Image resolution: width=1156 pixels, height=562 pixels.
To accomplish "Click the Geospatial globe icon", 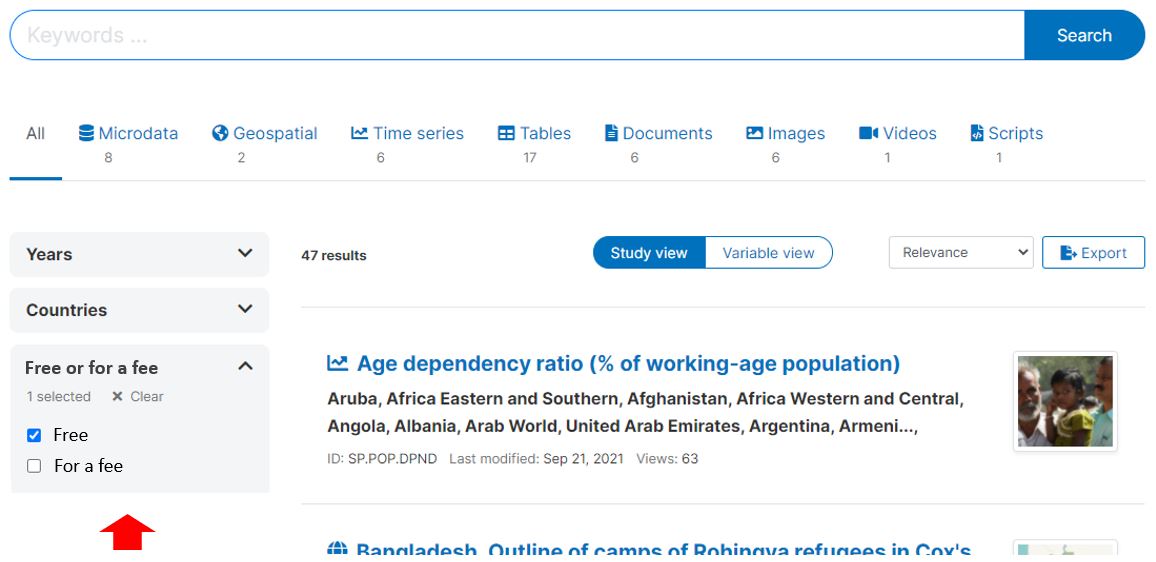I will 221,133.
